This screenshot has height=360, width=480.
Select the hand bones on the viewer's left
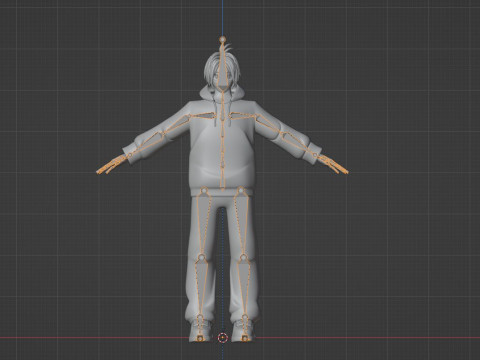coord(112,165)
